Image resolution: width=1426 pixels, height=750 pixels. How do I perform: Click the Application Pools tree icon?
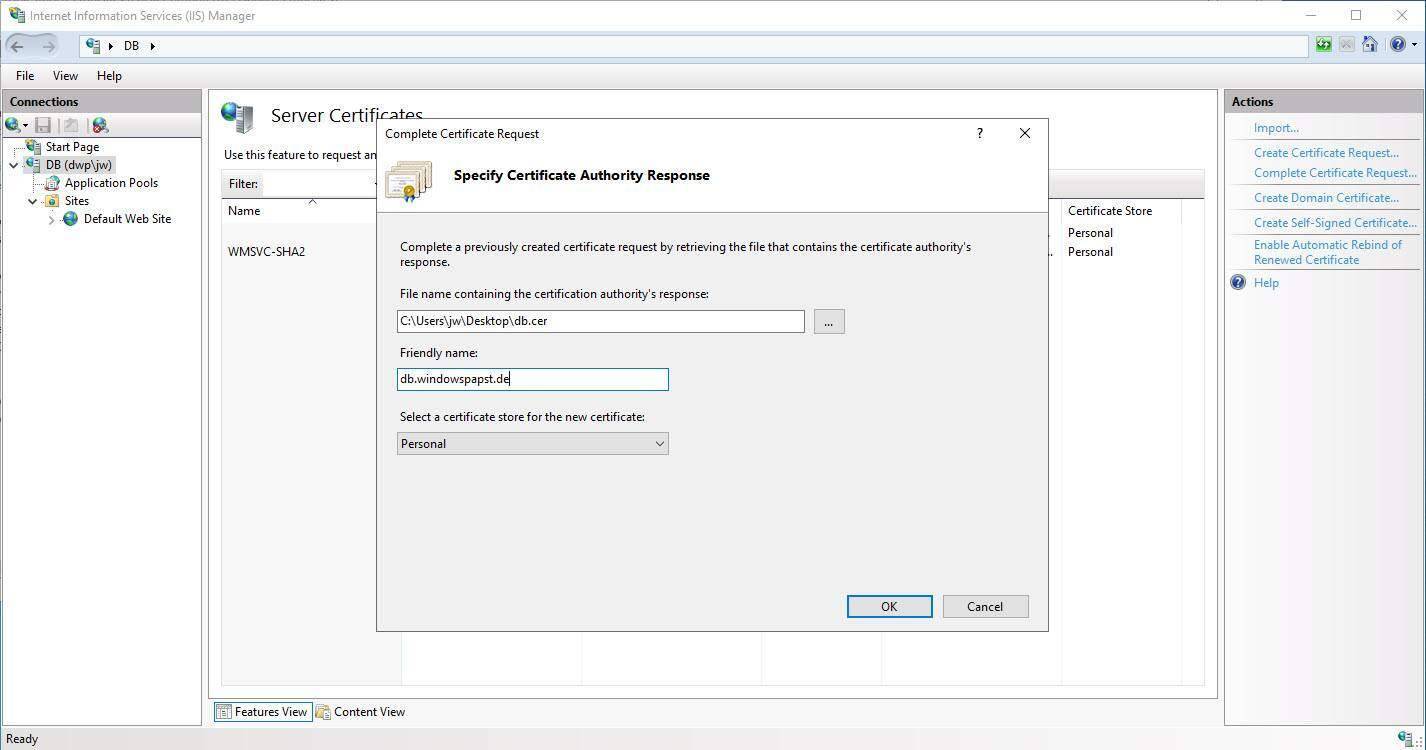tap(52, 183)
